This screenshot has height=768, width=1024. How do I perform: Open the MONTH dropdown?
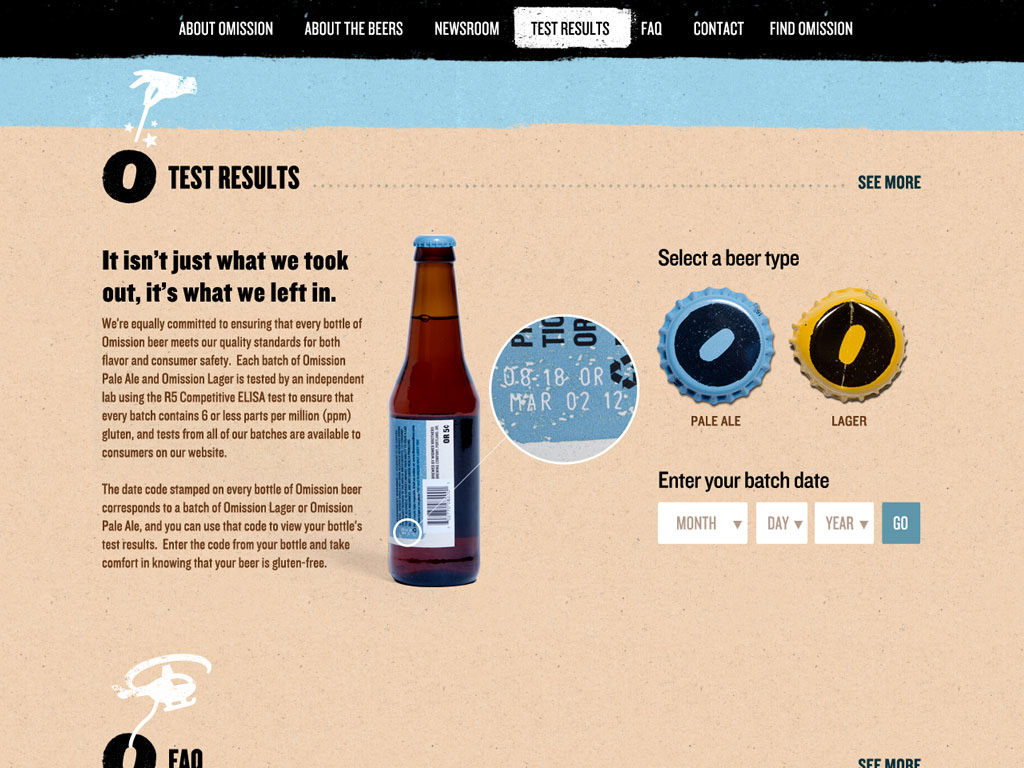pyautogui.click(x=703, y=523)
